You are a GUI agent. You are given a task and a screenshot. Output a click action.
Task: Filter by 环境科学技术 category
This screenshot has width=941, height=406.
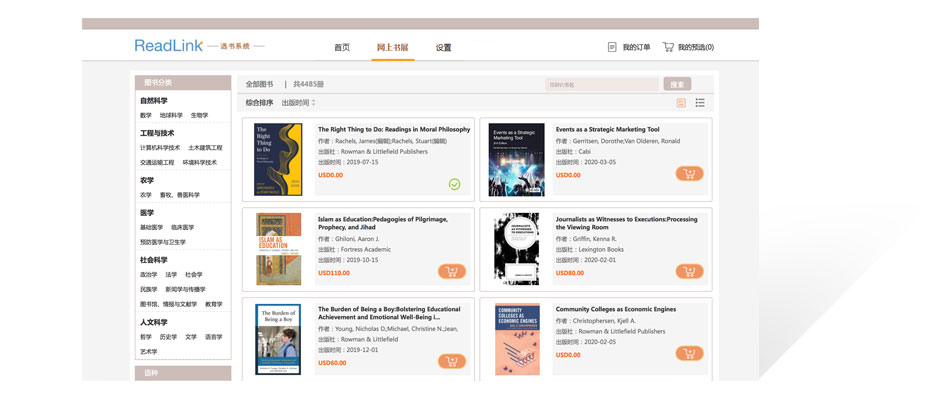pyautogui.click(x=200, y=163)
